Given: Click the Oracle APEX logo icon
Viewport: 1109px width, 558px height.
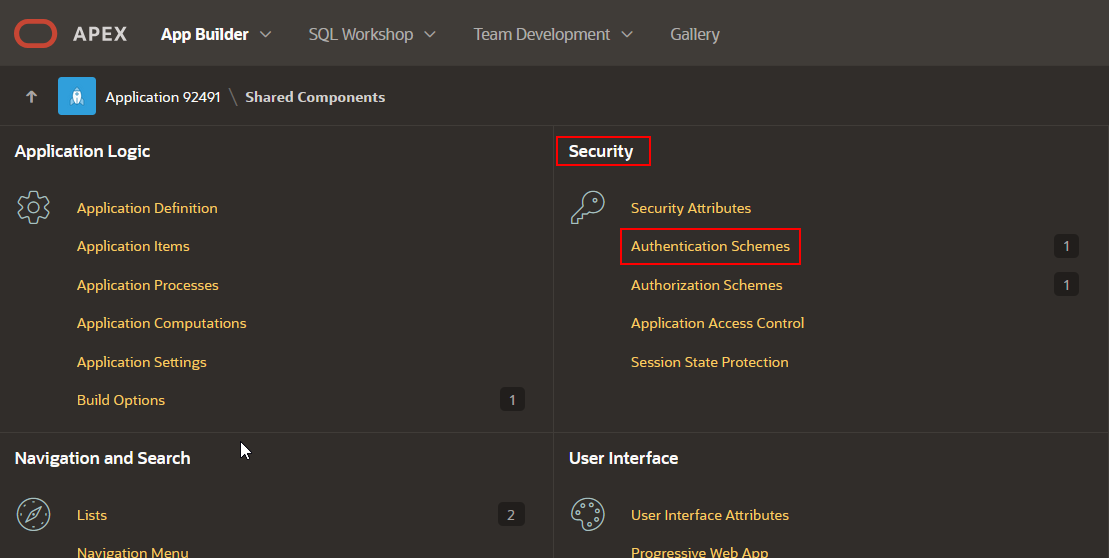Looking at the screenshot, I should [35, 34].
